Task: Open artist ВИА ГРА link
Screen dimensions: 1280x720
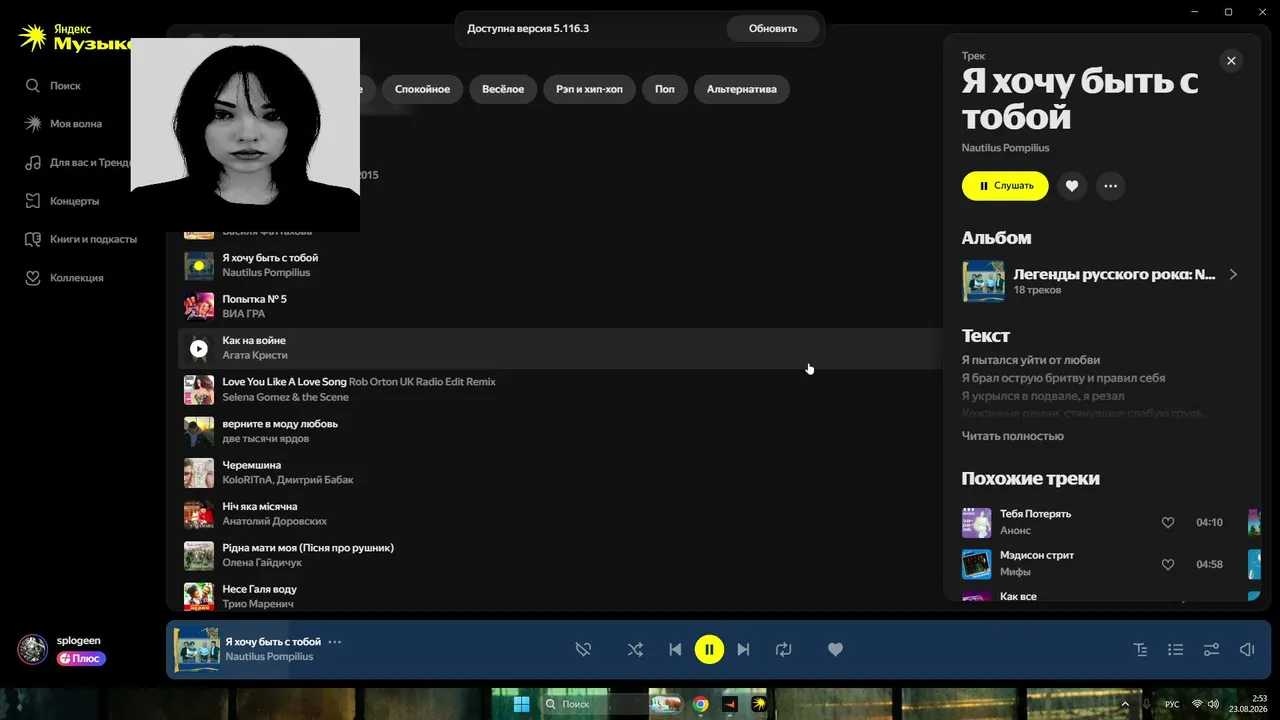Action: click(x=243, y=314)
